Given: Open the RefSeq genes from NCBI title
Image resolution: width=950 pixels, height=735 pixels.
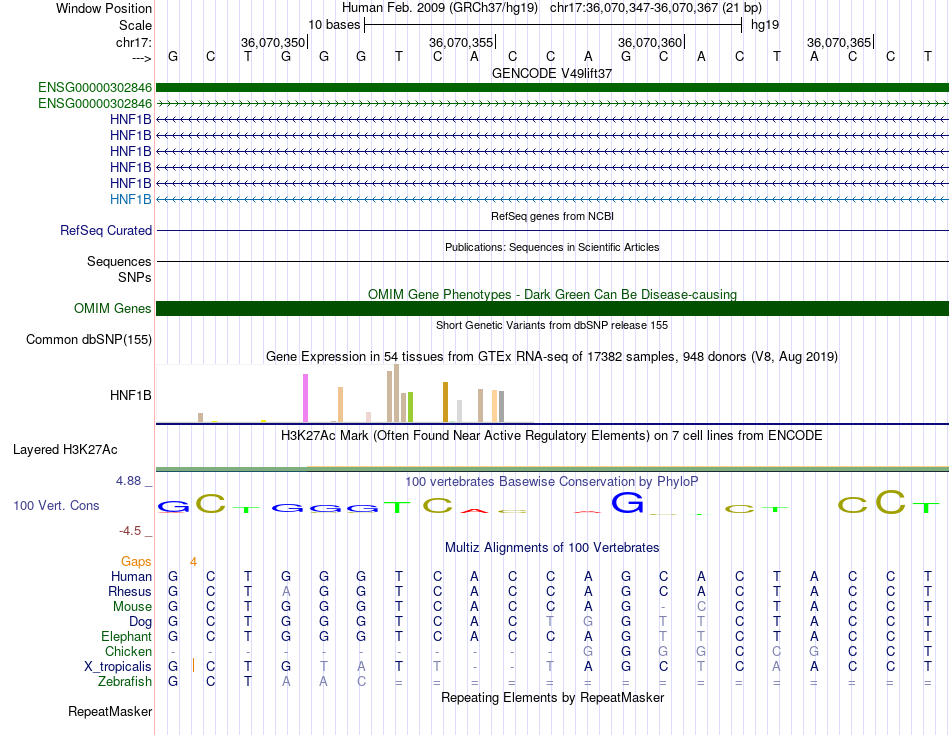Looking at the screenshot, I should click(x=552, y=216).
